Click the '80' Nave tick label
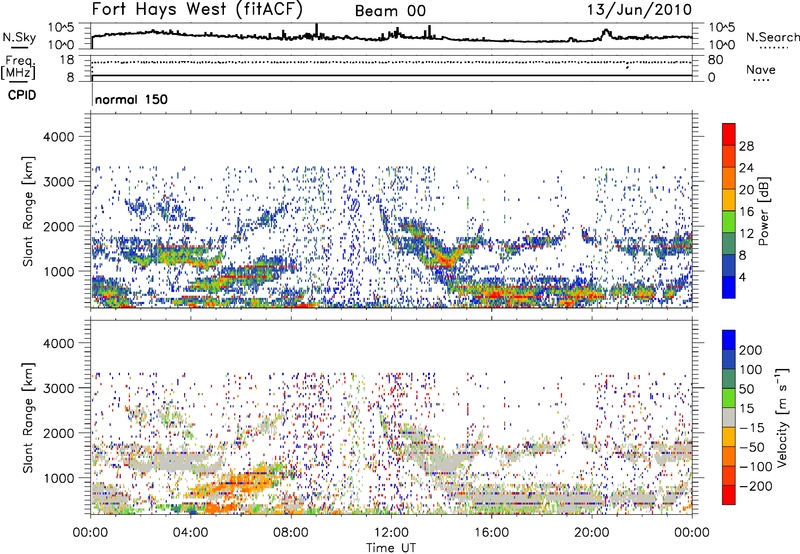 [x=715, y=60]
